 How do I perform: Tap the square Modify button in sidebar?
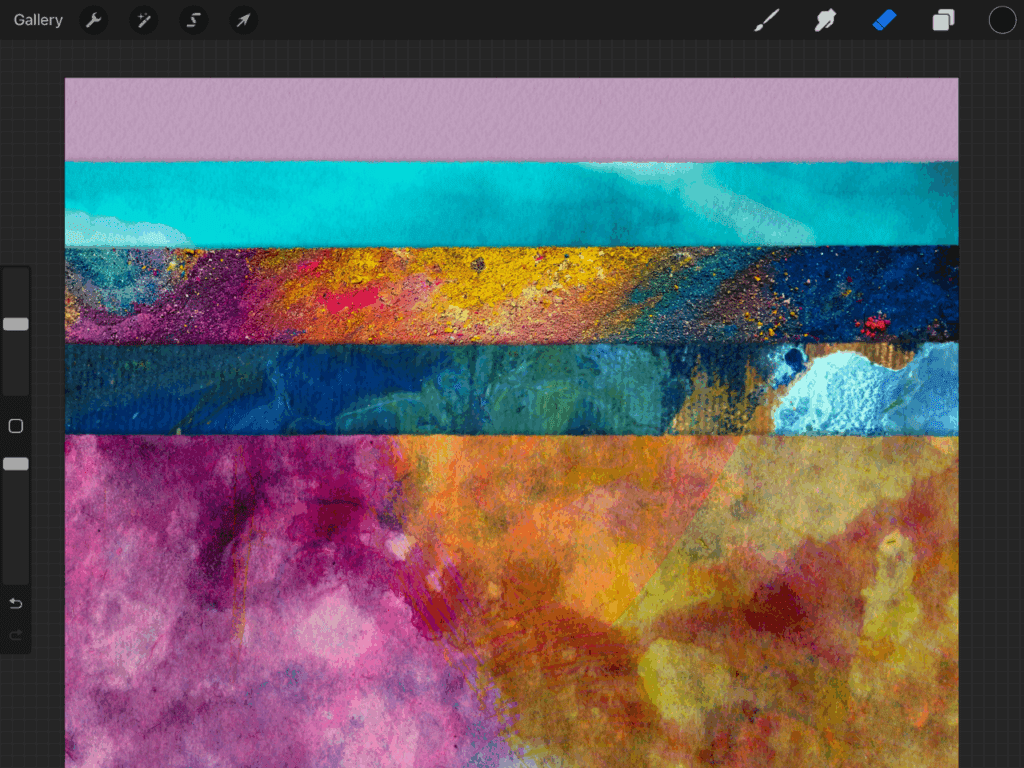(16, 426)
